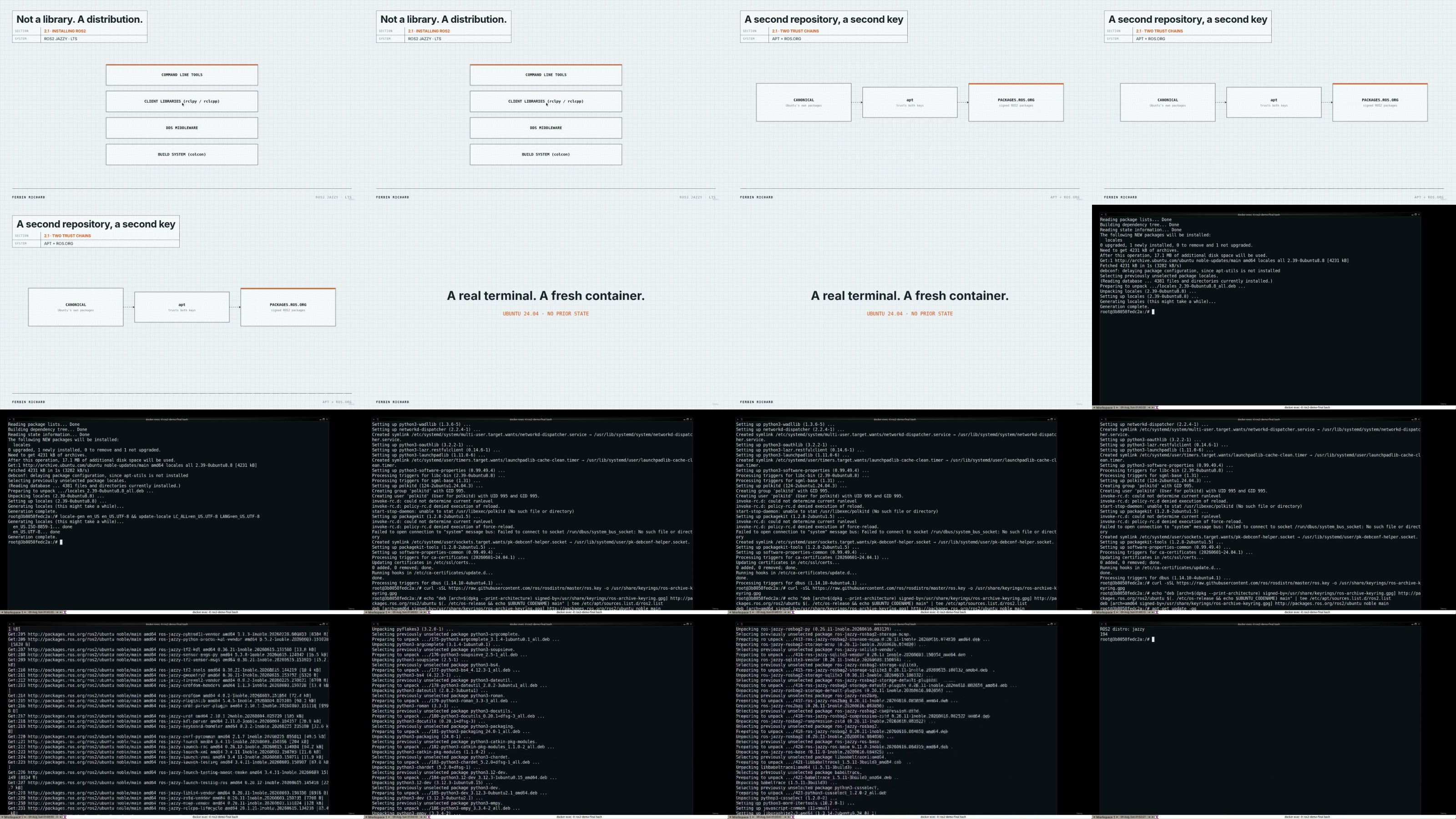
Task: Previous workspace arrow in pyflakes3 frame taskbar
Action: (366, 817)
